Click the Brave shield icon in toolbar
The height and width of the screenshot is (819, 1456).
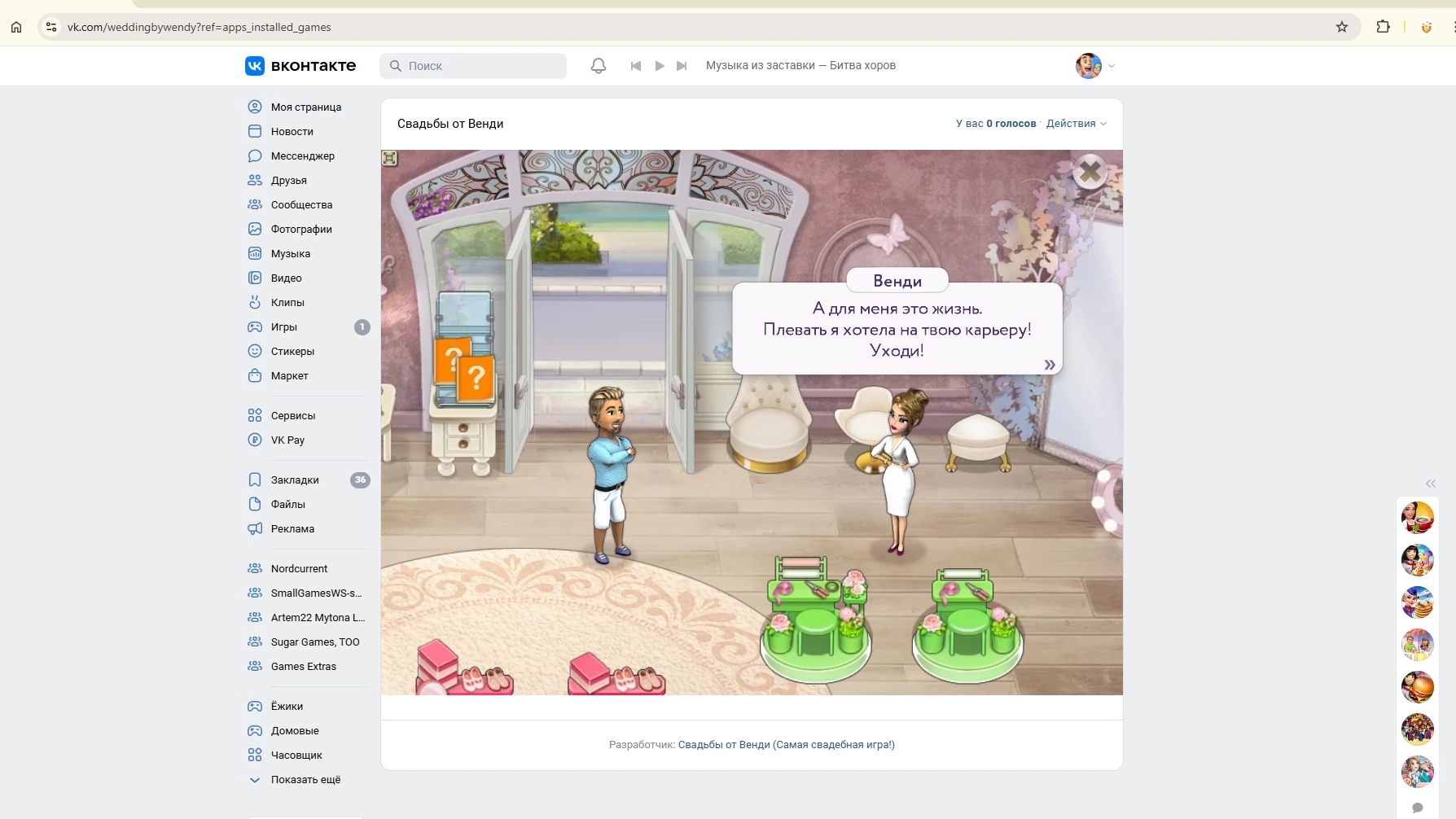[x=1426, y=27]
